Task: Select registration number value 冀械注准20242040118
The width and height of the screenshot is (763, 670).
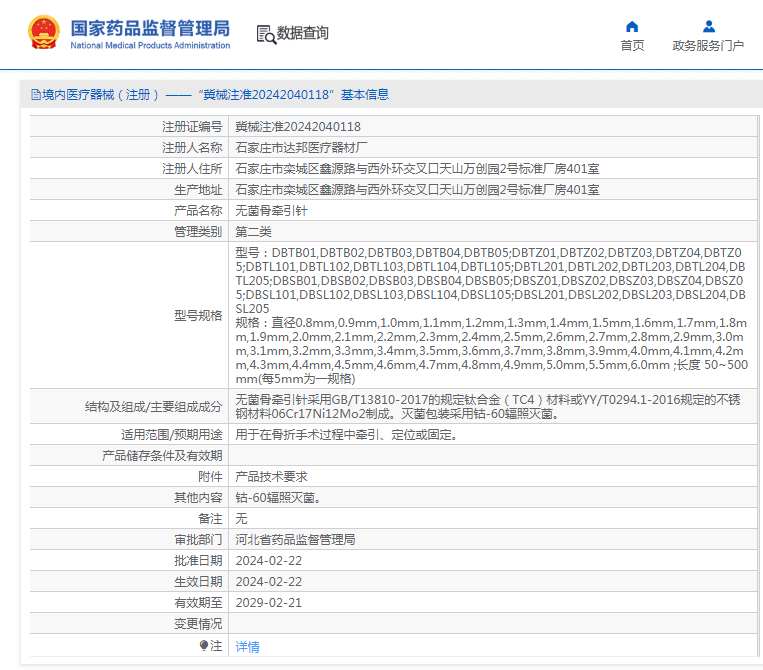Action: 297,127
